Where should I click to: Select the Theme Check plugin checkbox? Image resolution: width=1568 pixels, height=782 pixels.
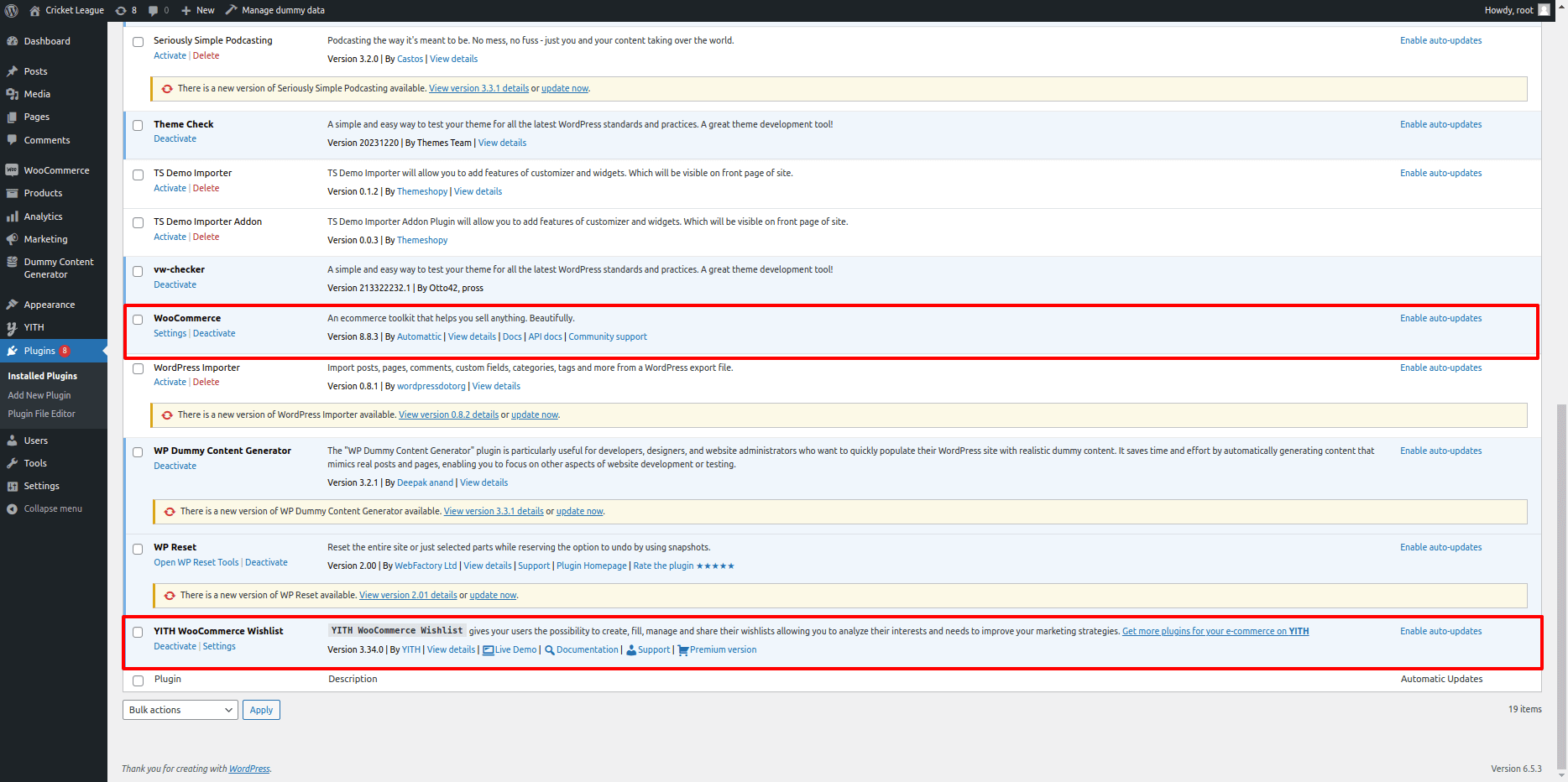pos(138,126)
